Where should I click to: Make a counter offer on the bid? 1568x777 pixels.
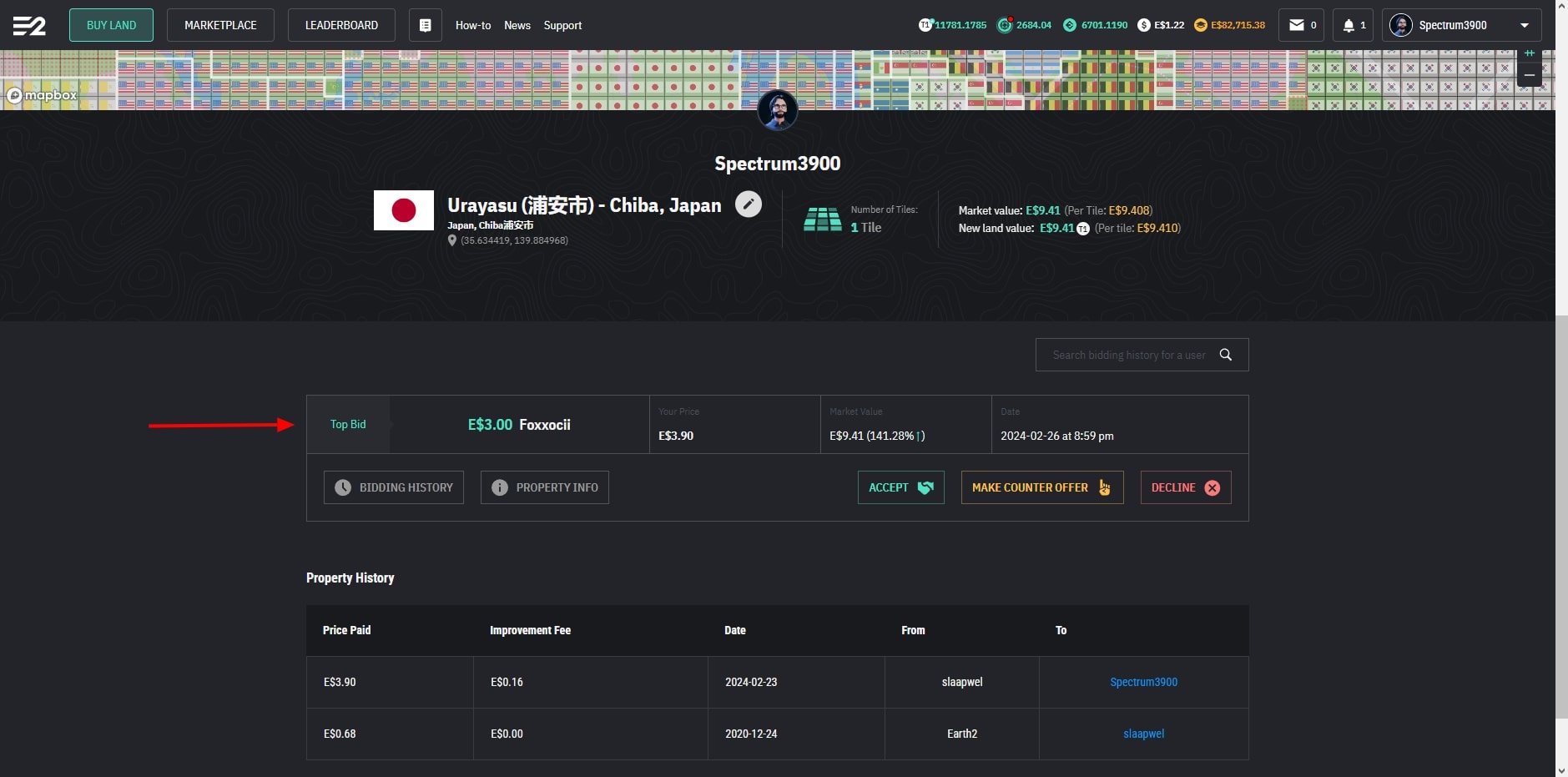(x=1041, y=487)
